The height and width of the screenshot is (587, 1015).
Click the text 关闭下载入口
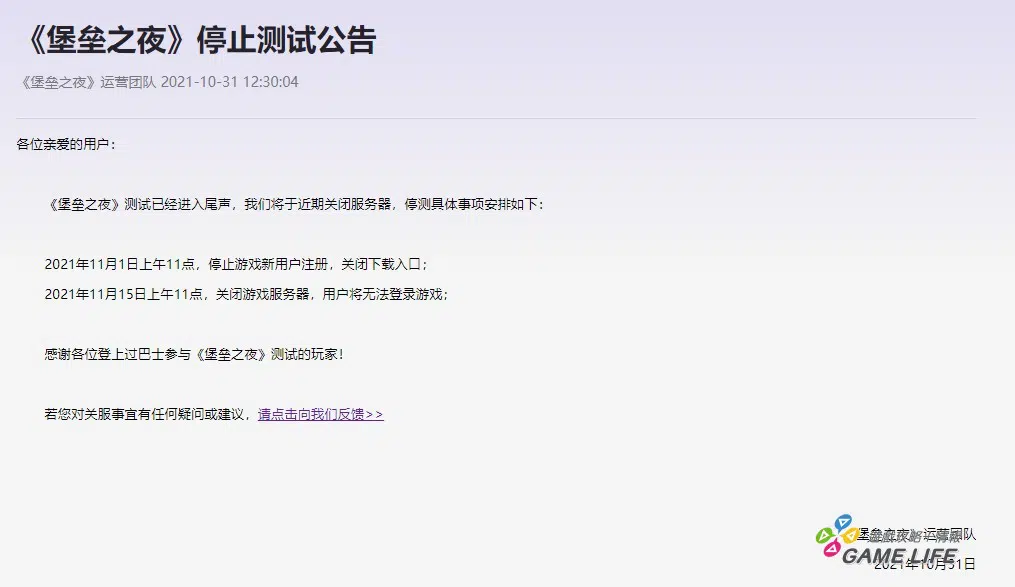[x=384, y=264]
